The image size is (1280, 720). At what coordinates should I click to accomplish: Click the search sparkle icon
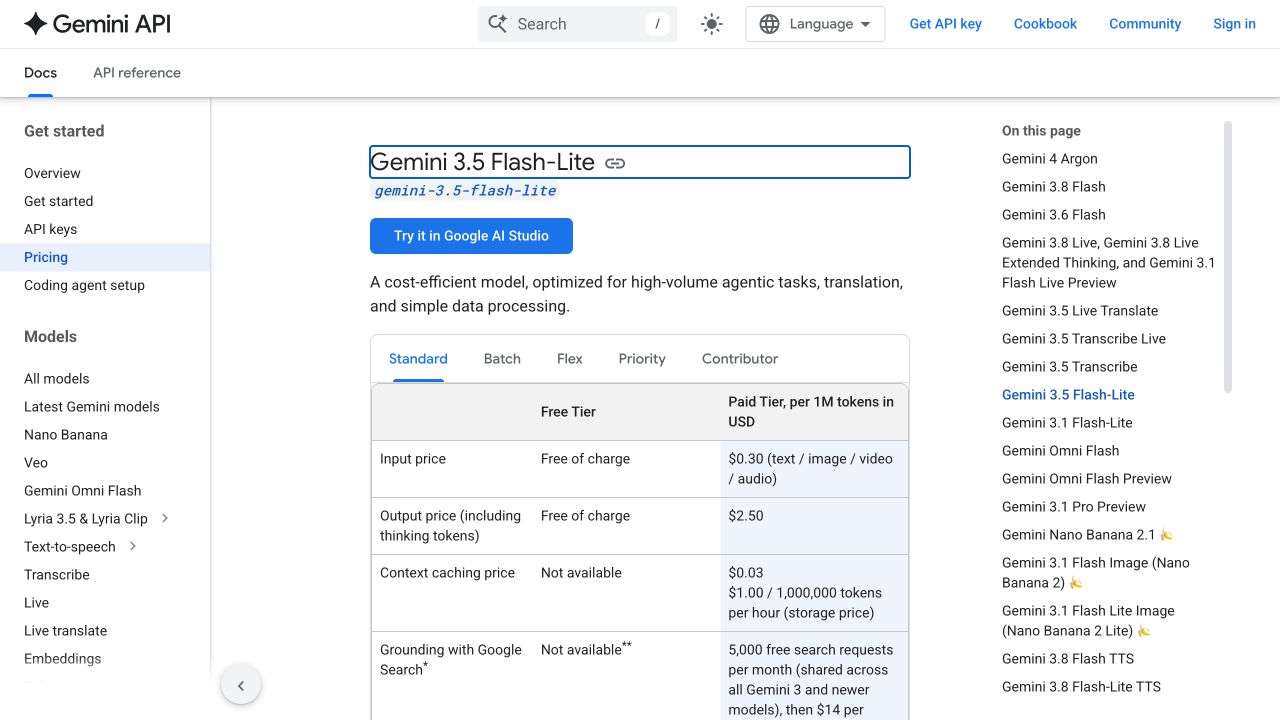(497, 24)
